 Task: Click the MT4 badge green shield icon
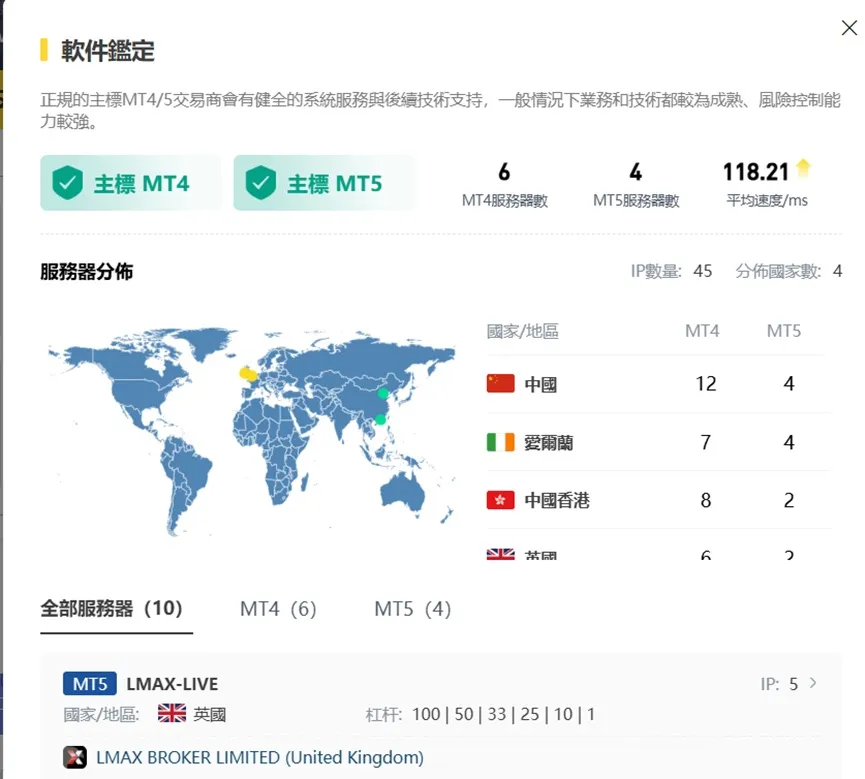67,183
